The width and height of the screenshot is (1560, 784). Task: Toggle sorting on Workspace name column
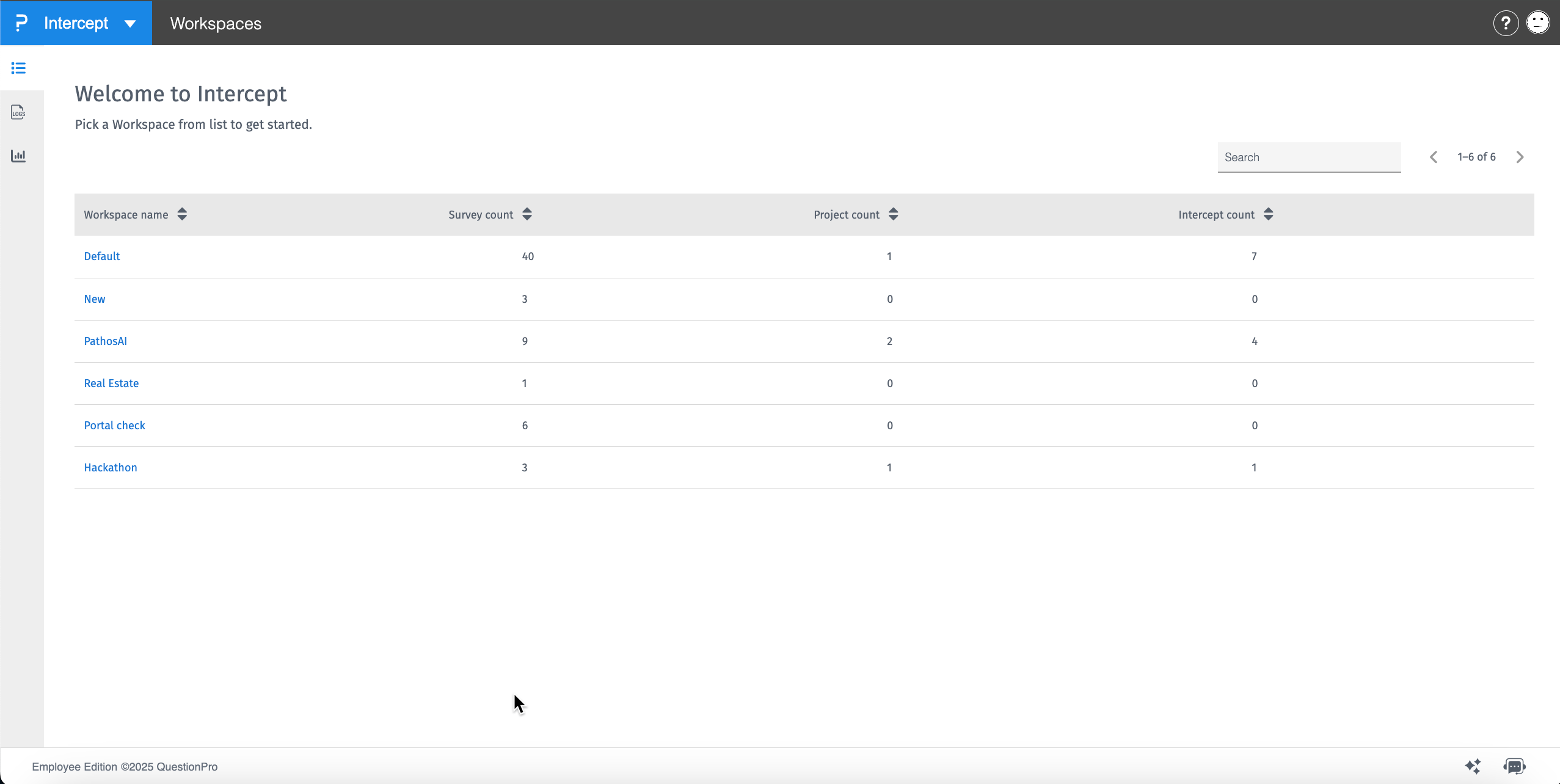pos(181,214)
